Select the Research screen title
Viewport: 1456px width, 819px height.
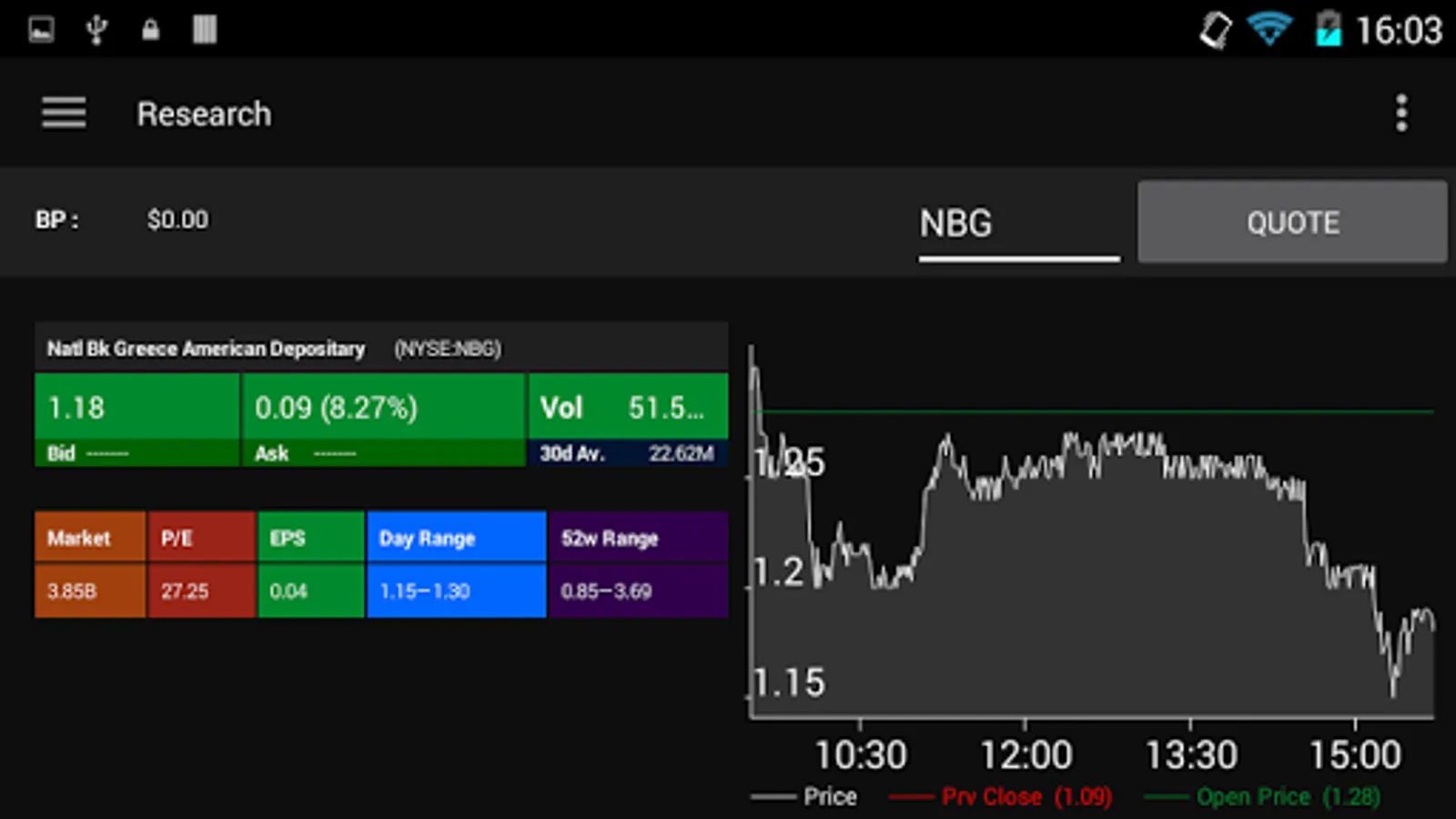204,114
